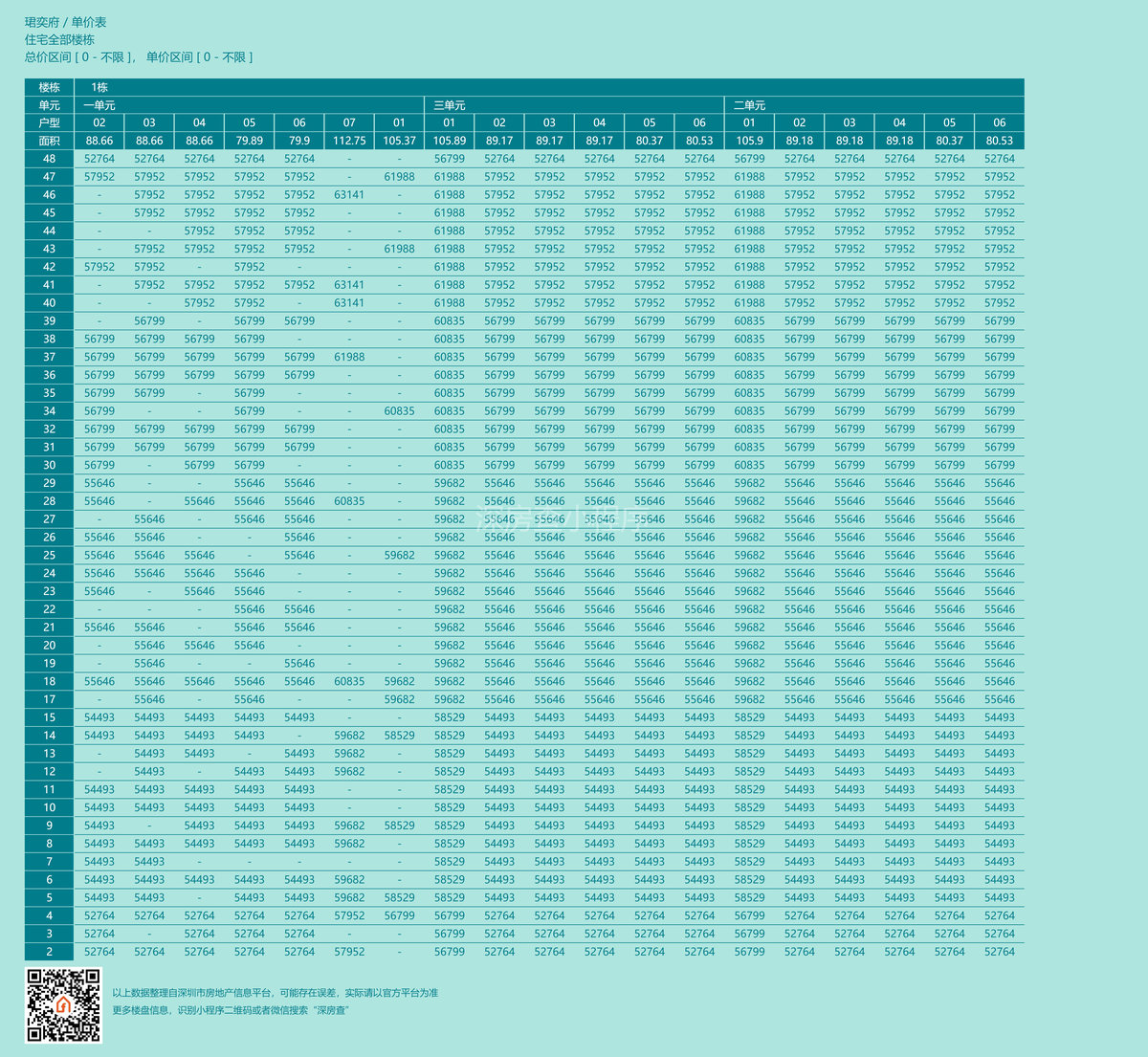Click the '单价区间 [ 0 - 不限 ]' filter text
The height and width of the screenshot is (1057, 1148).
(x=200, y=57)
